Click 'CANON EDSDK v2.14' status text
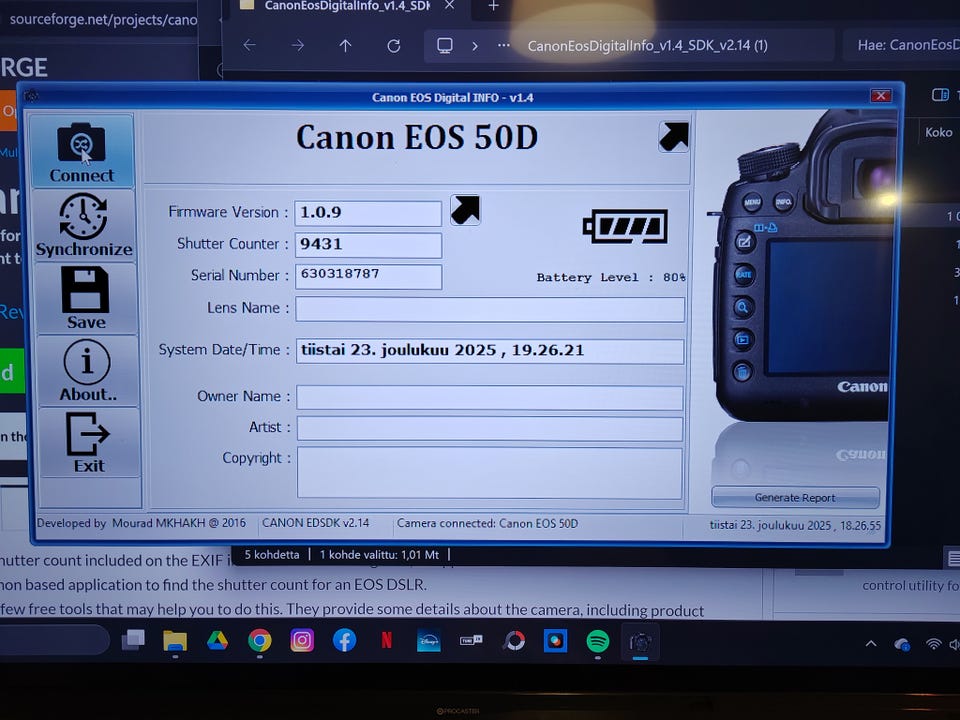The height and width of the screenshot is (720, 960). tap(316, 523)
